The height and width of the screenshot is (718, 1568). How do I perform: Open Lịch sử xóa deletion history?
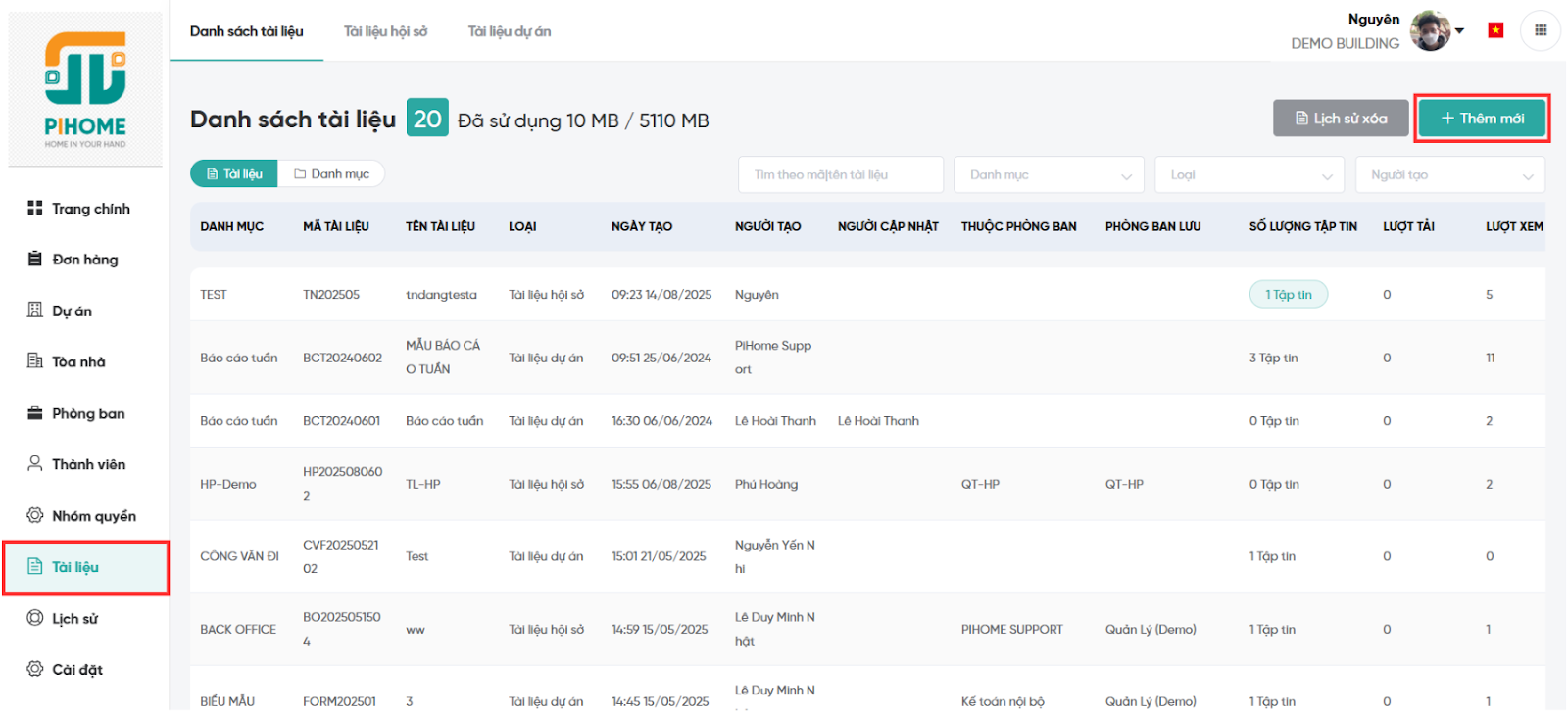tap(1340, 119)
